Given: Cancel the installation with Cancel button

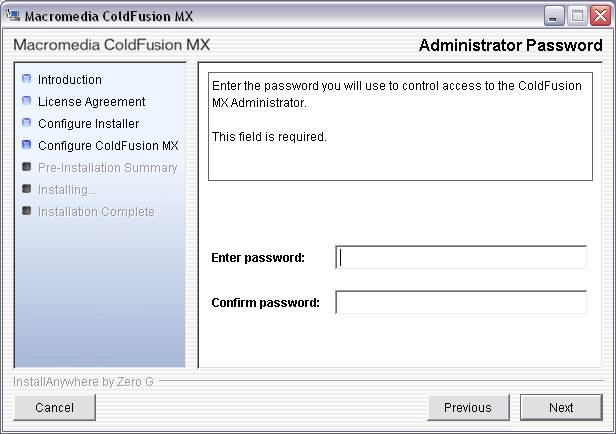Looking at the screenshot, I should [x=55, y=407].
